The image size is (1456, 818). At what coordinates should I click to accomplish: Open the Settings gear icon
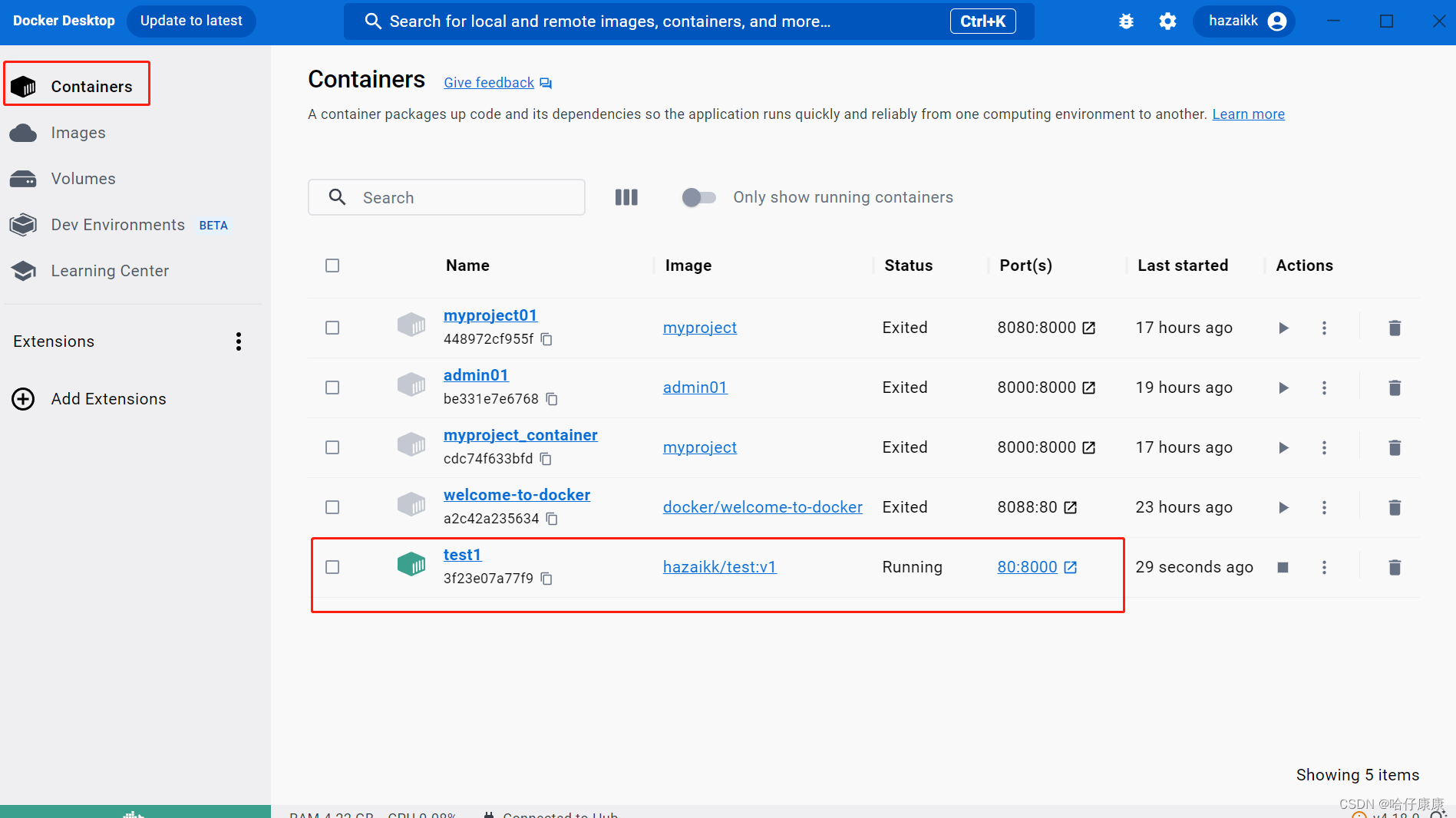(1167, 21)
